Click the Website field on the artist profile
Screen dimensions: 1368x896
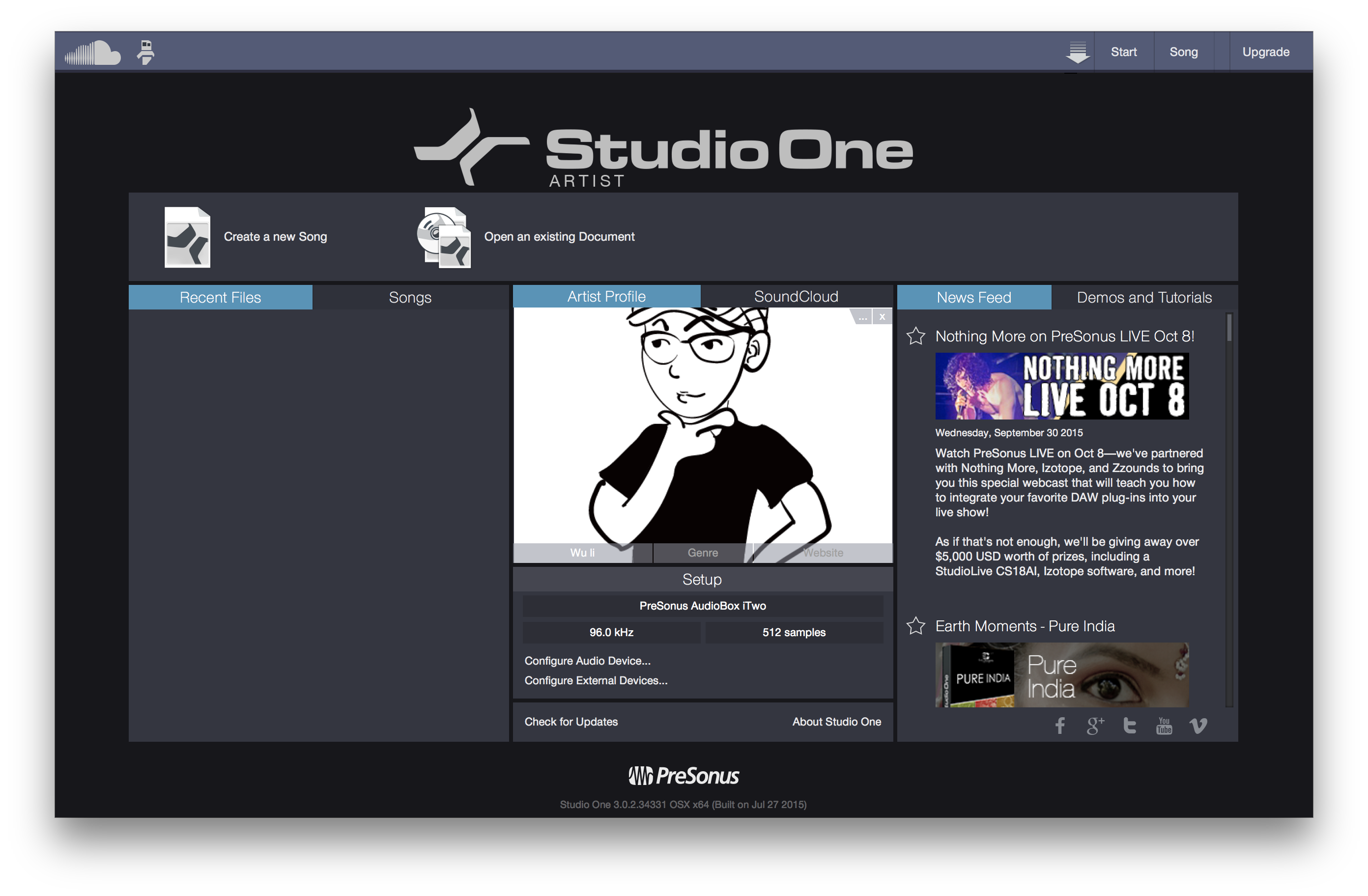[823, 552]
